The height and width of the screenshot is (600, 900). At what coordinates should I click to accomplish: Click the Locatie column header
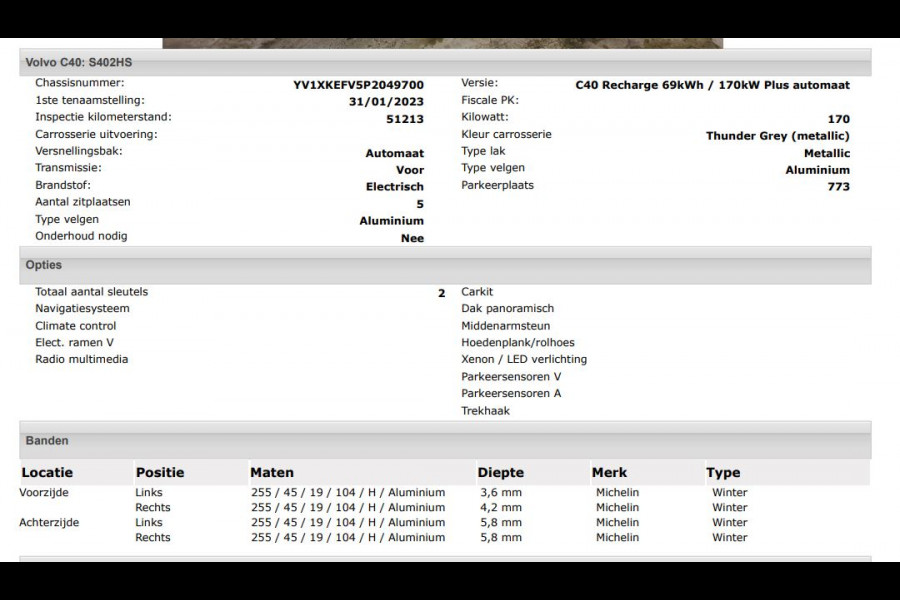pos(47,473)
